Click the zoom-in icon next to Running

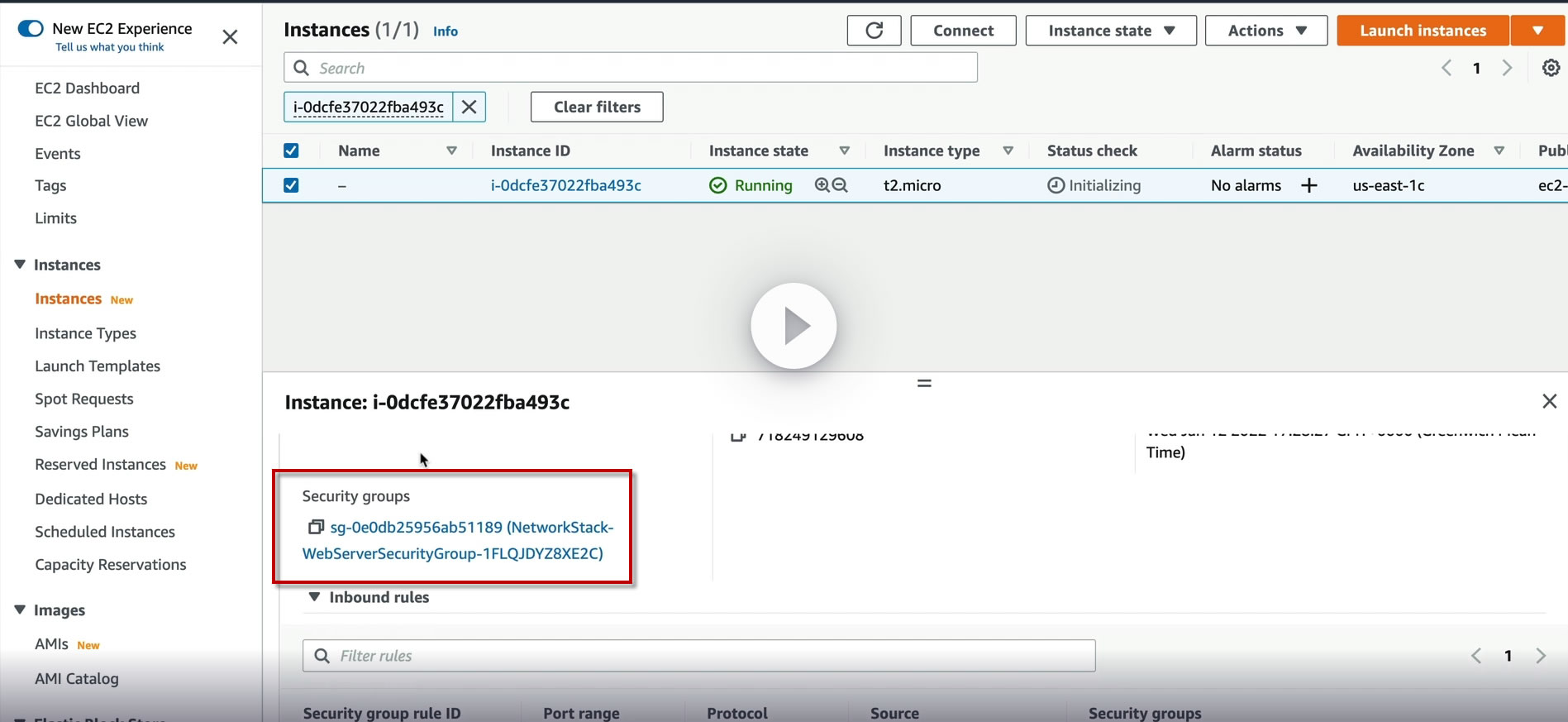[822, 185]
